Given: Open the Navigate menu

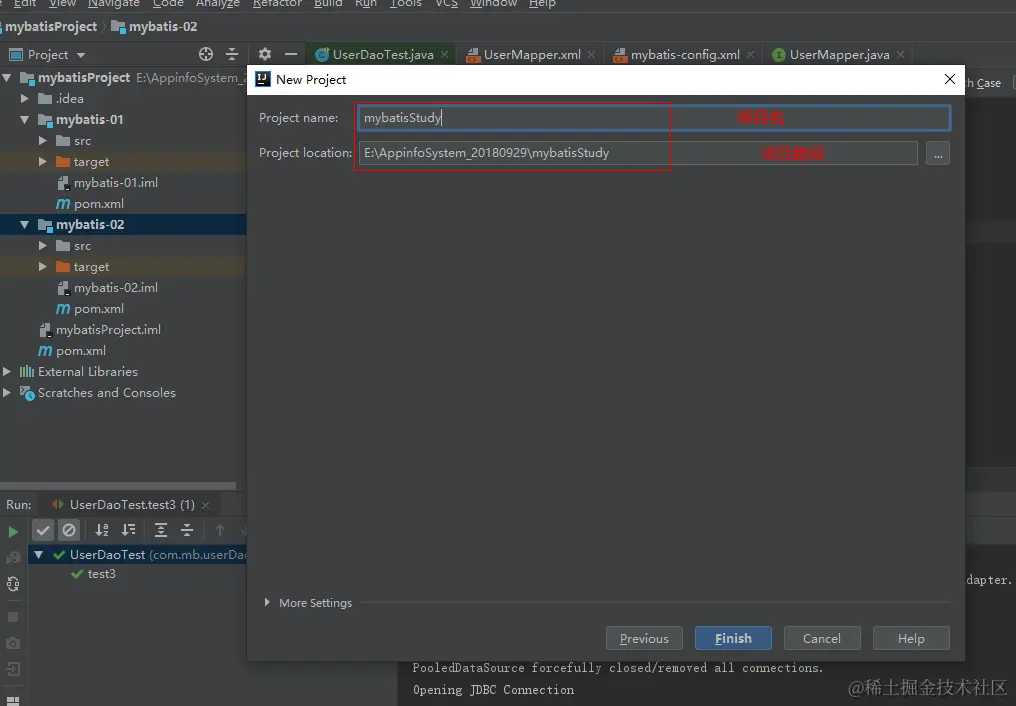Looking at the screenshot, I should pos(114,3).
